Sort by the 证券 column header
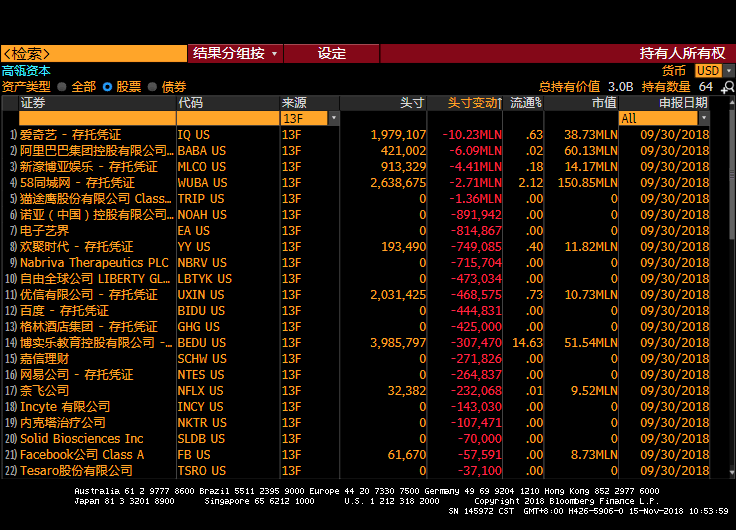 [x=97, y=103]
